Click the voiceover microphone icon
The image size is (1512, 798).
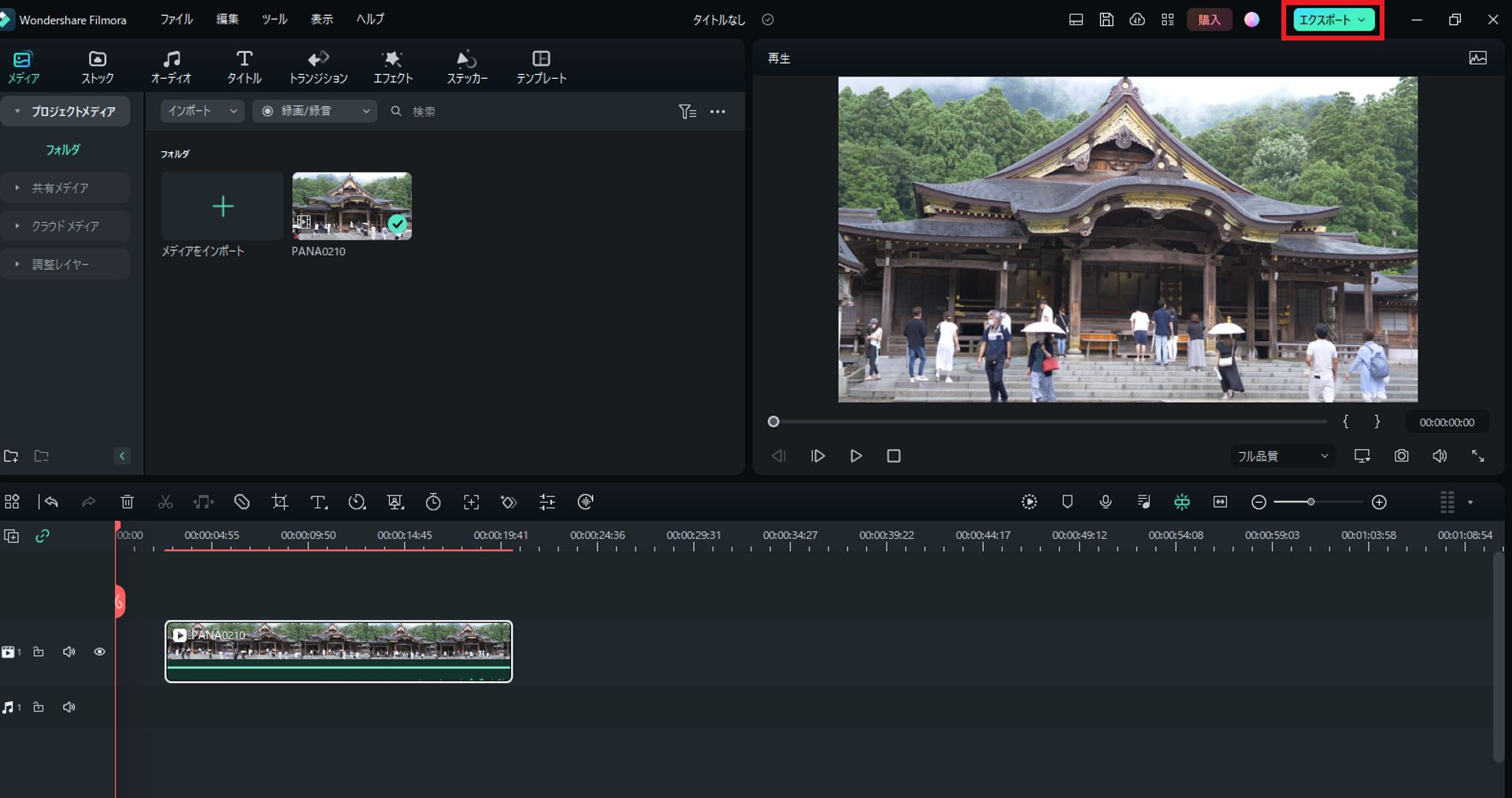coord(1106,502)
